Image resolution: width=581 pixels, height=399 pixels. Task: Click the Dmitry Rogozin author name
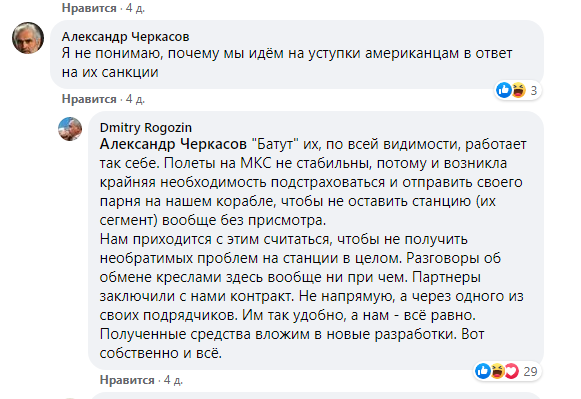[x=146, y=127]
